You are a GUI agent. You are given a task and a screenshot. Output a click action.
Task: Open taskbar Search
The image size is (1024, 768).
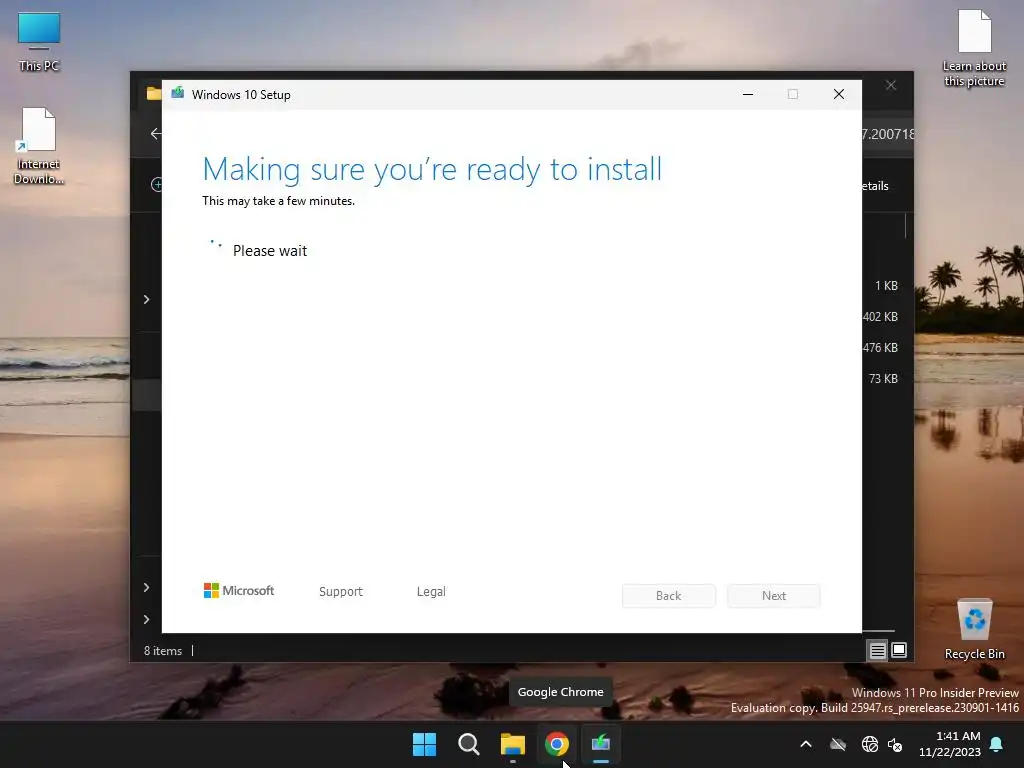click(468, 744)
